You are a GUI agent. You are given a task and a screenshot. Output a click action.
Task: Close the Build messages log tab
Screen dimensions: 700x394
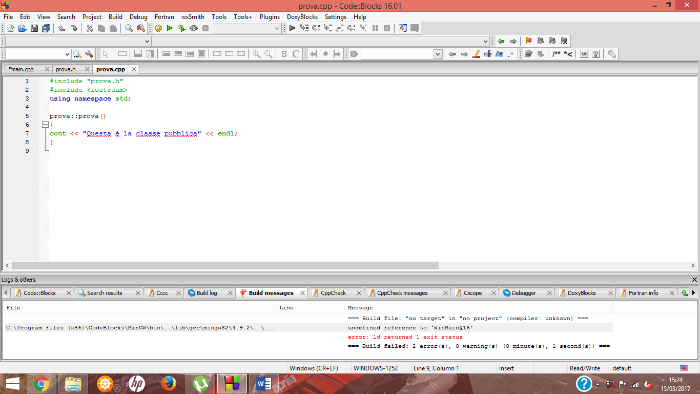pyautogui.click(x=302, y=293)
